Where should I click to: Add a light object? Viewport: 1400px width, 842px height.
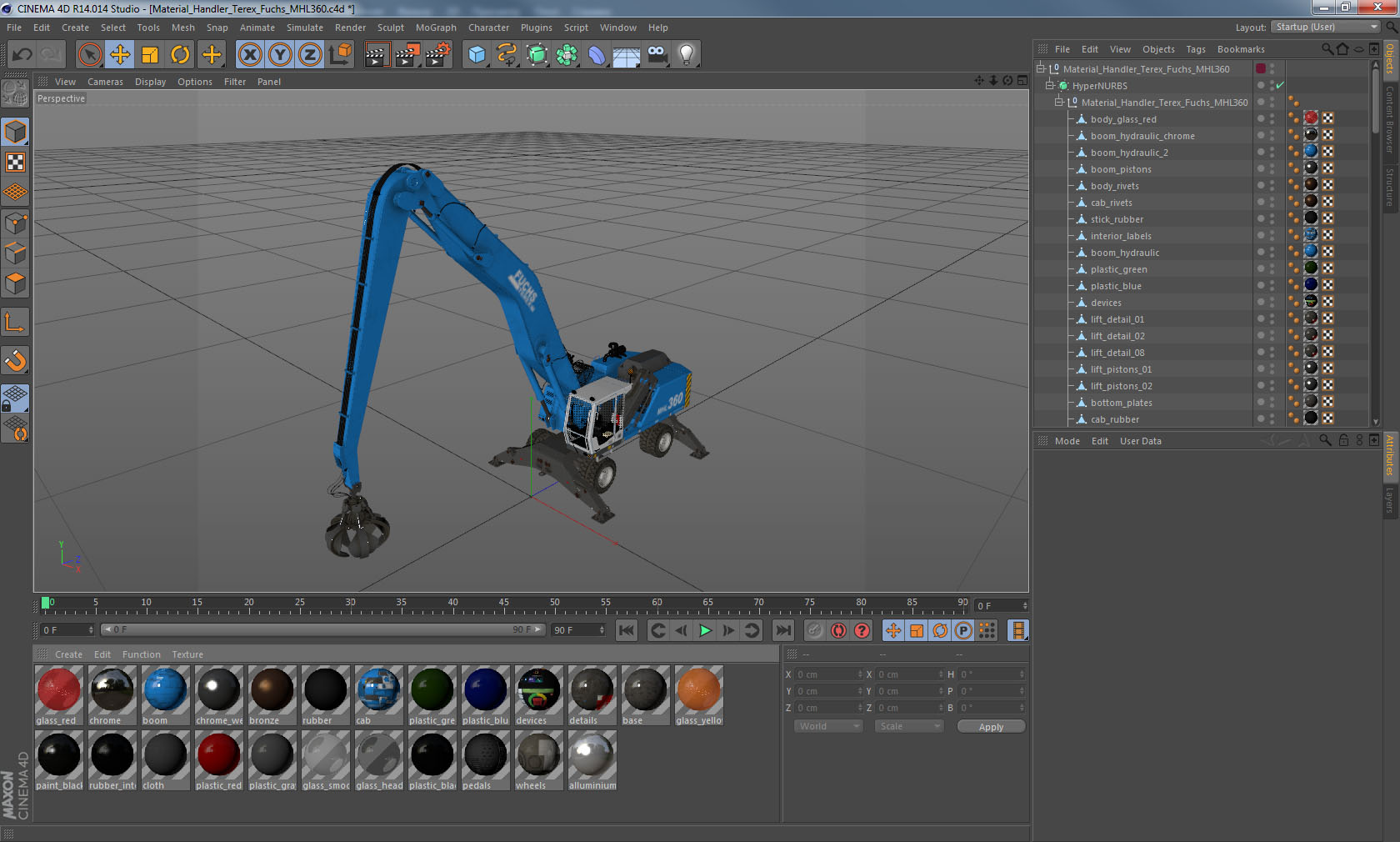pyautogui.click(x=687, y=55)
